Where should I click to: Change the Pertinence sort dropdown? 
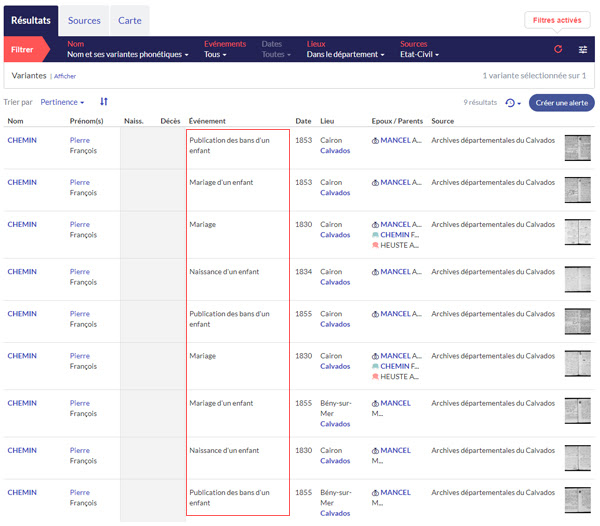62,102
